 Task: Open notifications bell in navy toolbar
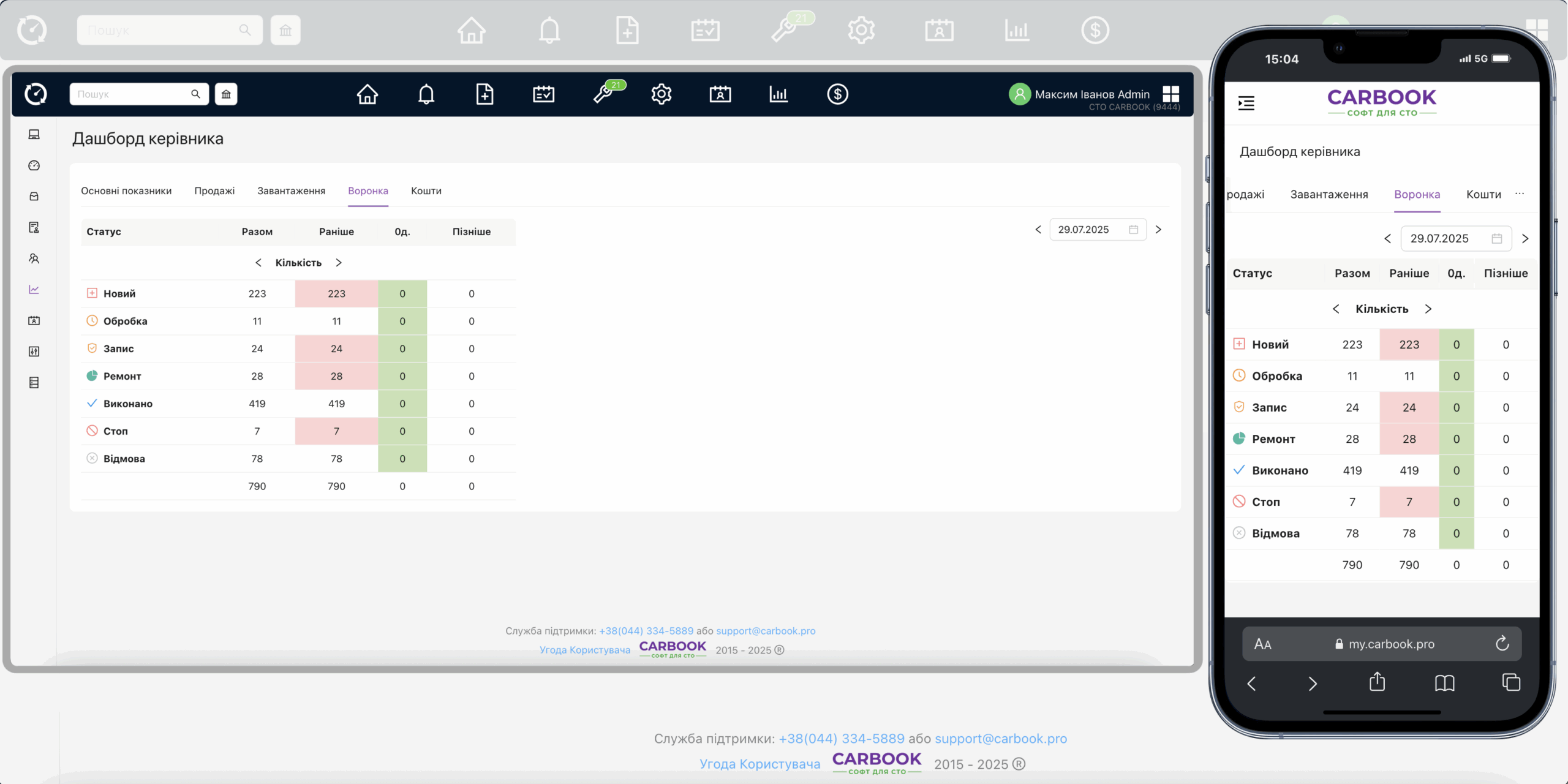pyautogui.click(x=426, y=94)
